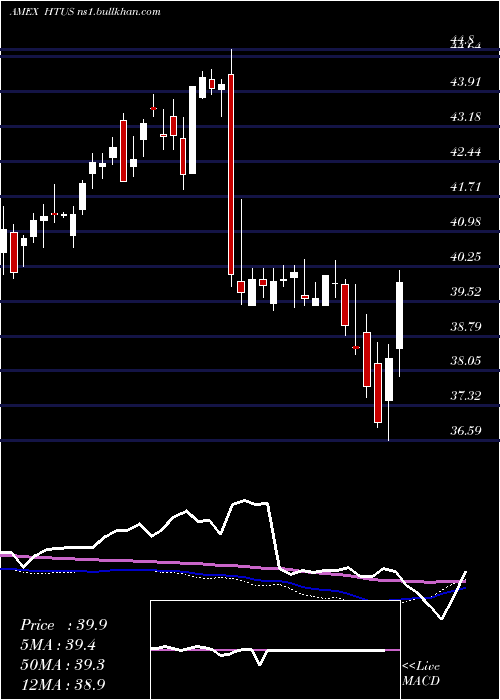The height and width of the screenshot is (700, 500).
Task: Click the tall red candle dropping from 44
Action: coord(231,174)
